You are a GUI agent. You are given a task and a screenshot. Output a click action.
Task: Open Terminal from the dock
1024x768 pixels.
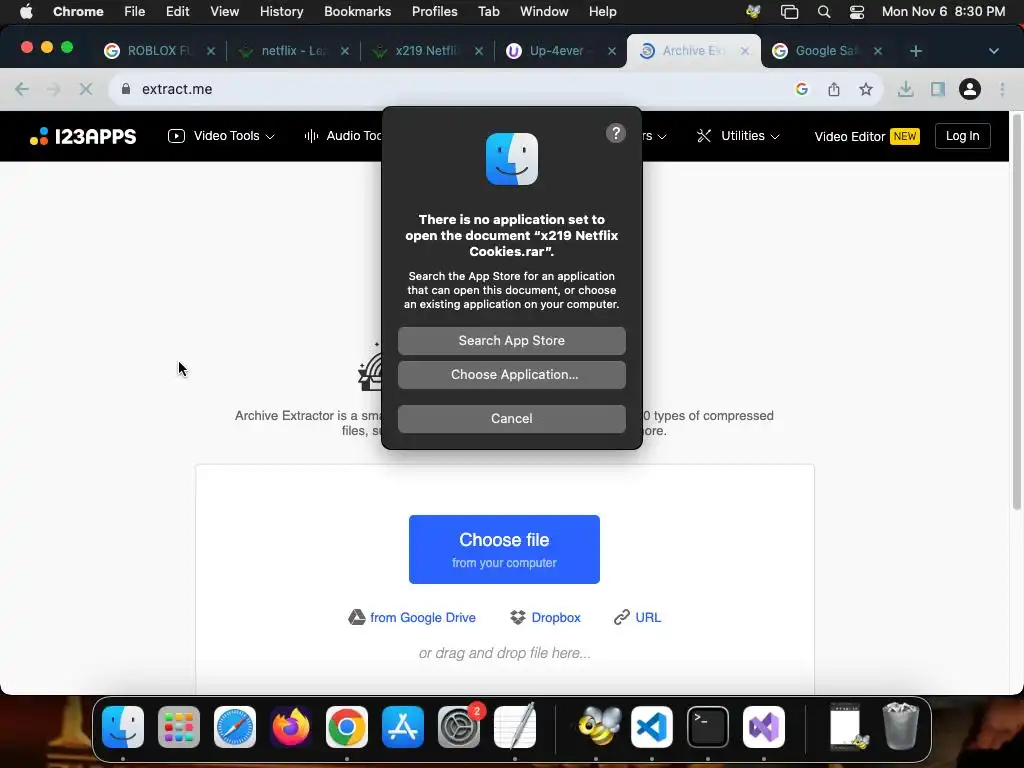[708, 727]
